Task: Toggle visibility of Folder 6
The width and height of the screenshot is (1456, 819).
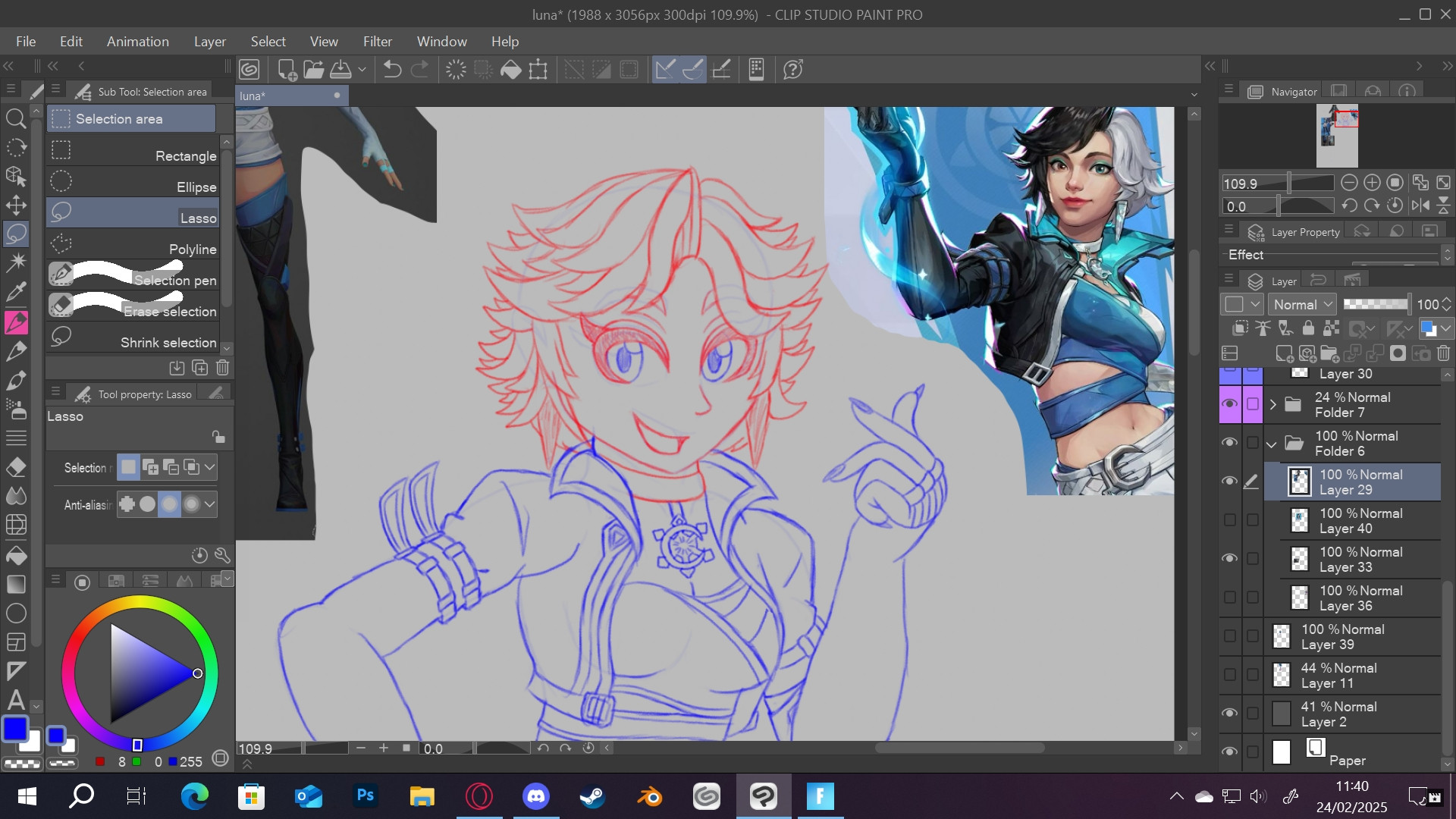Action: pos(1230,443)
